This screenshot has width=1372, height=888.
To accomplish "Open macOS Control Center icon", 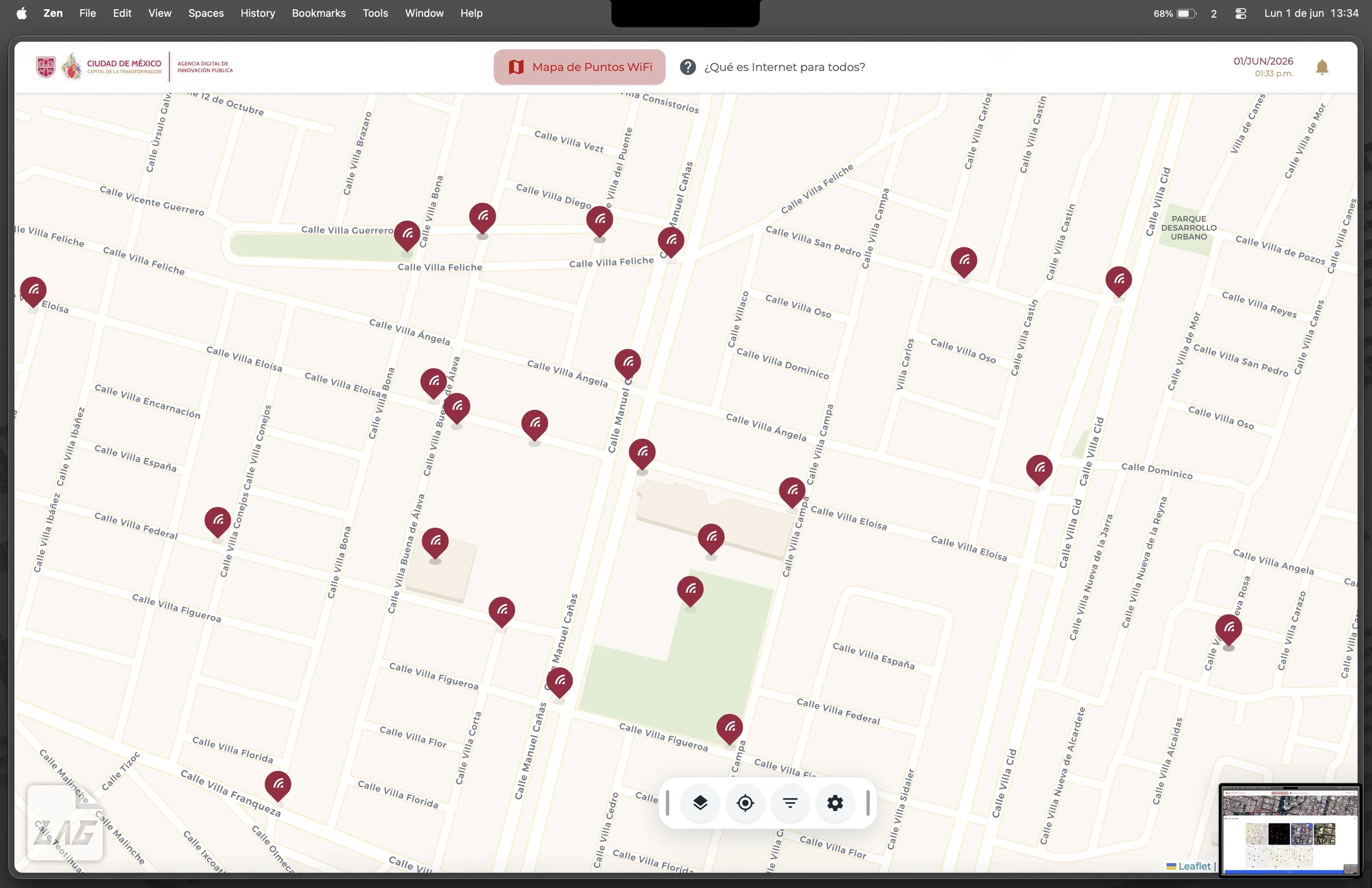I will 1241,13.
